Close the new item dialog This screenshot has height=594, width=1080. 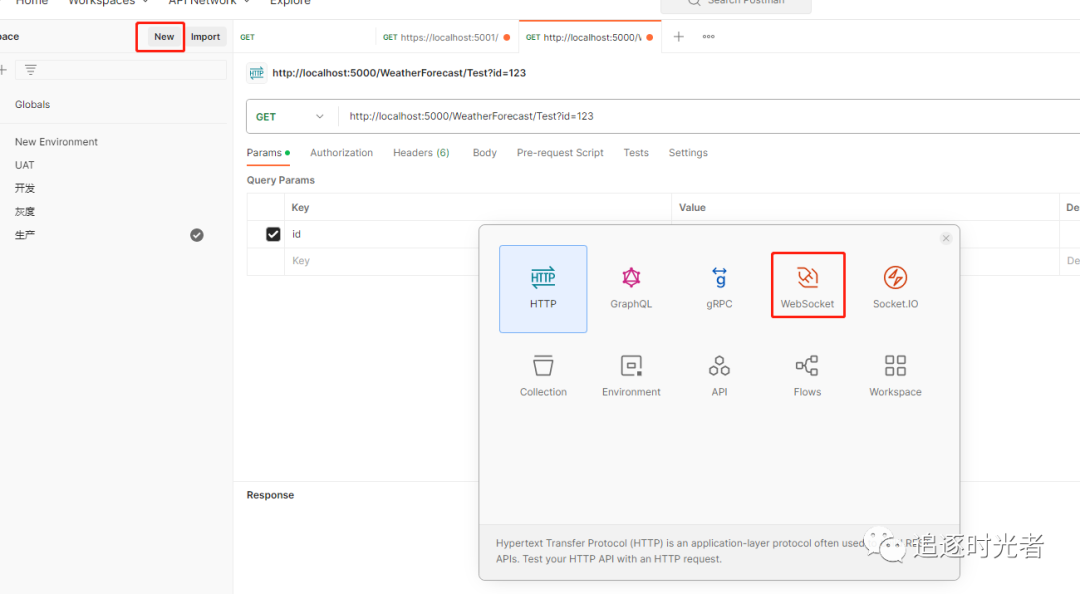point(946,238)
